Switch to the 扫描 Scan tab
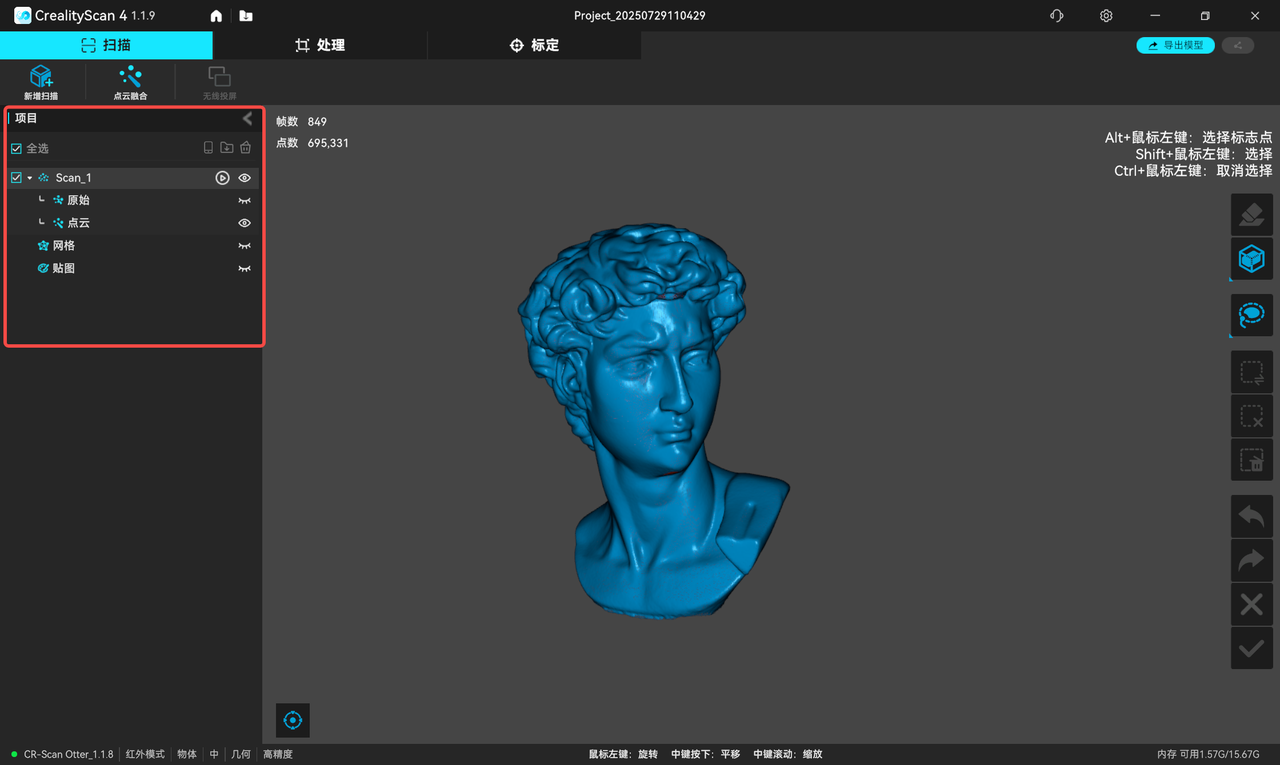 coord(106,45)
